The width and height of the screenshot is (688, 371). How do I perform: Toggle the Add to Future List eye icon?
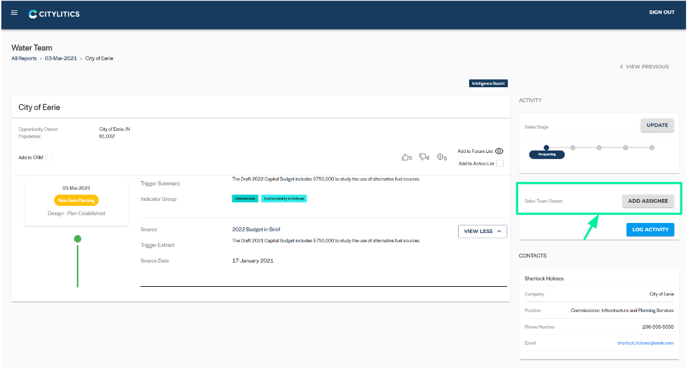(499, 151)
